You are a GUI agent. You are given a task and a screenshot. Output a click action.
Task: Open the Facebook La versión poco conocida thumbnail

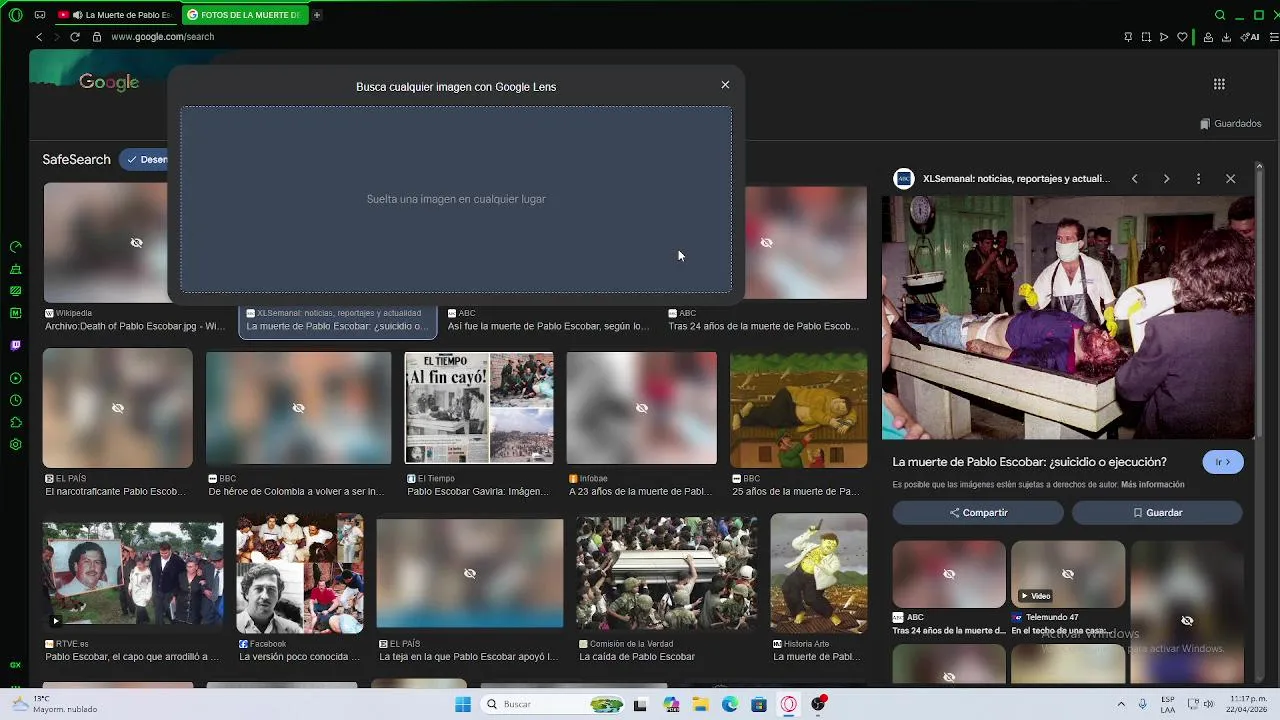pos(300,574)
